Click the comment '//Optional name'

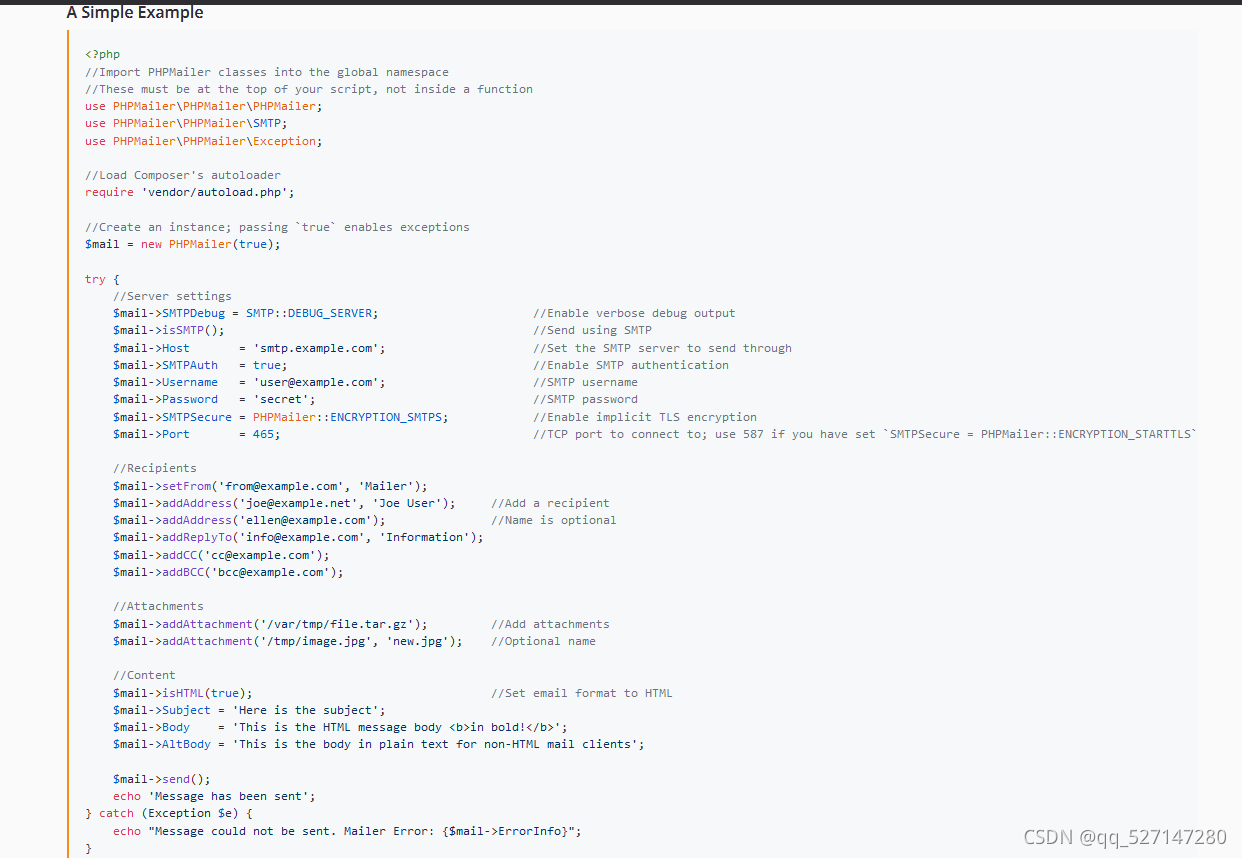[x=543, y=641]
